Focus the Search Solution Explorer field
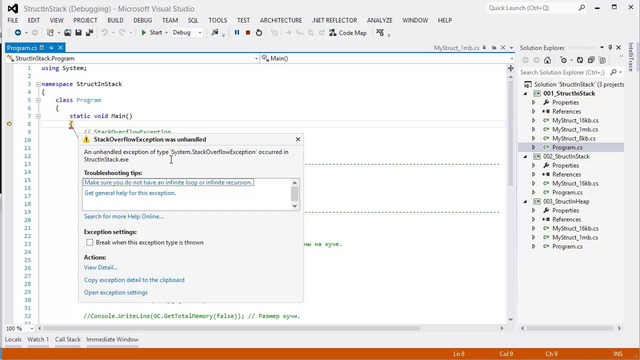Image resolution: width=640 pixels, height=360 pixels. pyautogui.click(x=563, y=72)
